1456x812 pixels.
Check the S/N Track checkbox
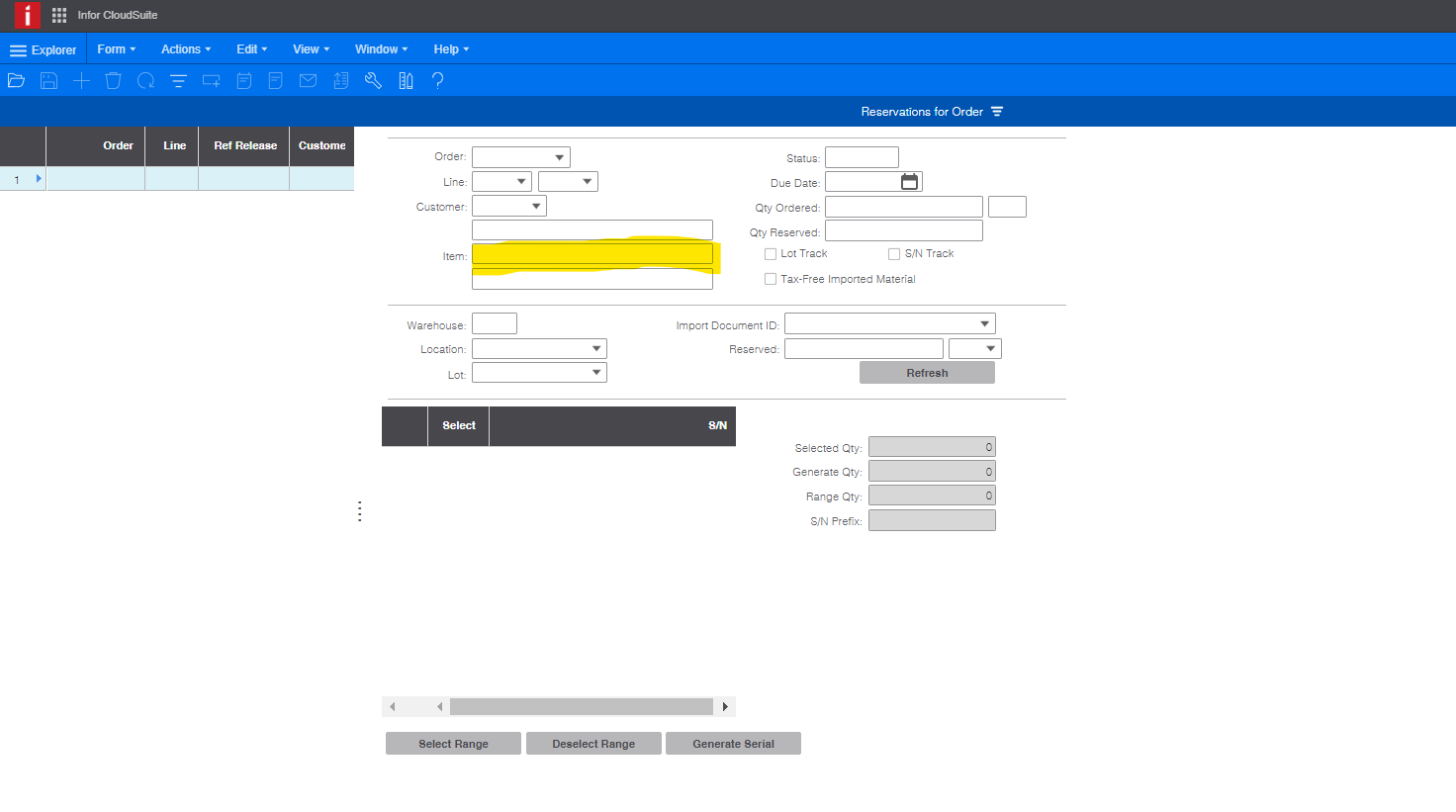tap(894, 254)
